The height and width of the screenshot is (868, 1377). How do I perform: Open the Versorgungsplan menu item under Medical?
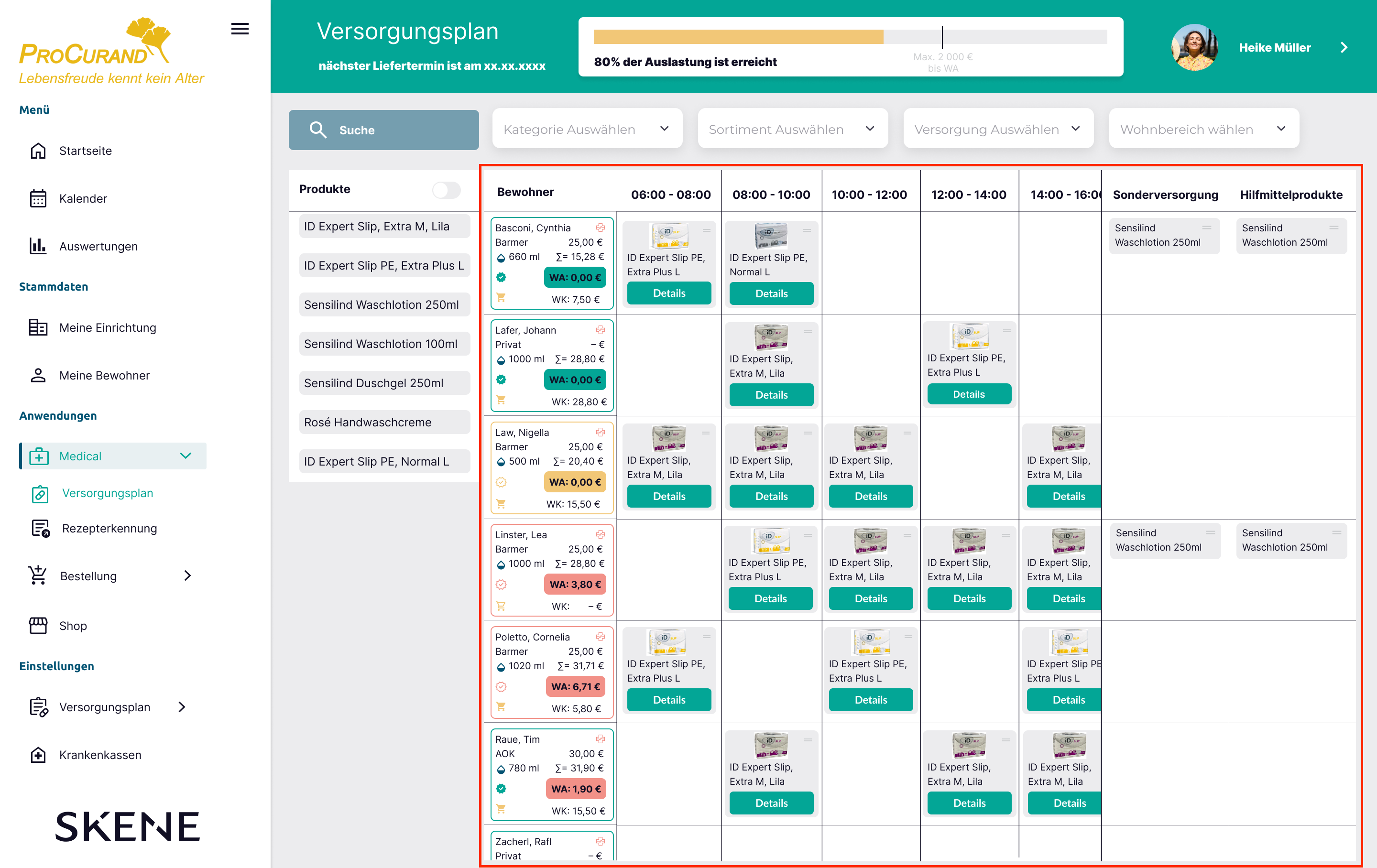click(107, 493)
